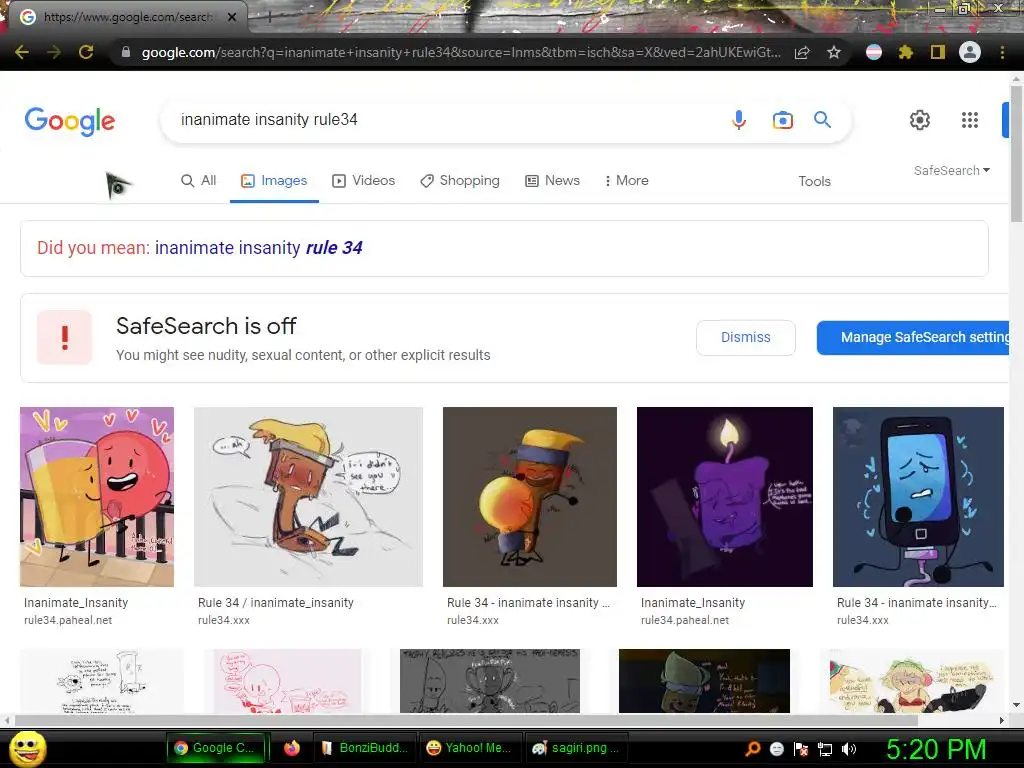This screenshot has height=768, width=1024.
Task: Bookmark this page with the star icon
Action: tap(834, 52)
